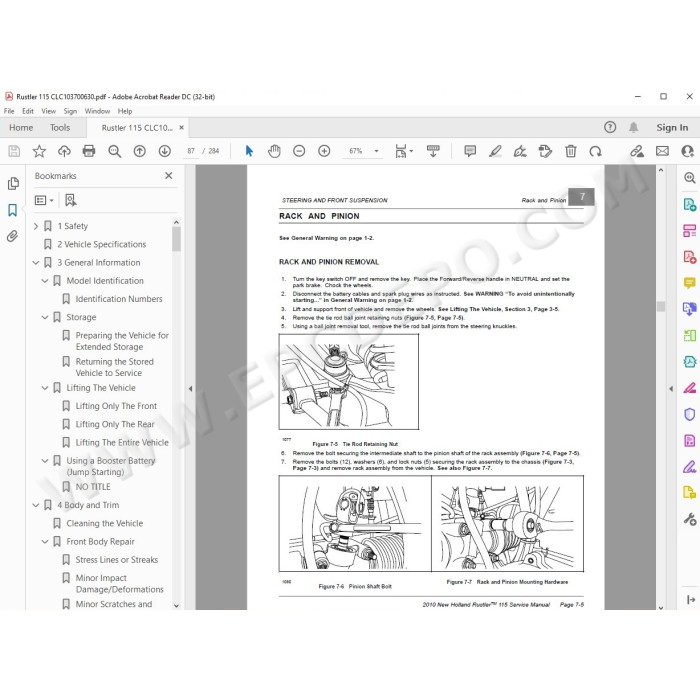
Task: Add a comment sticky note
Action: 470,151
